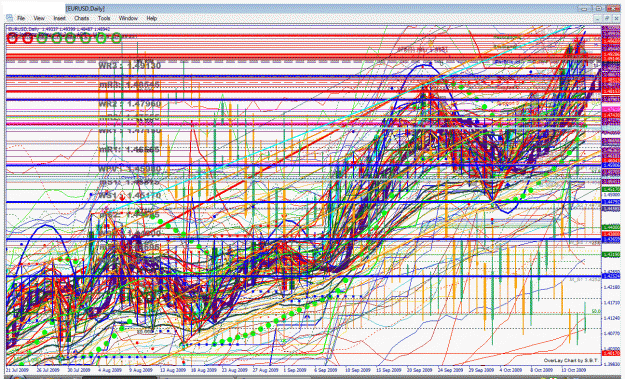This screenshot has width=625, height=379.
Task: Click the 4 Oct 2009 date label
Action: (511, 370)
